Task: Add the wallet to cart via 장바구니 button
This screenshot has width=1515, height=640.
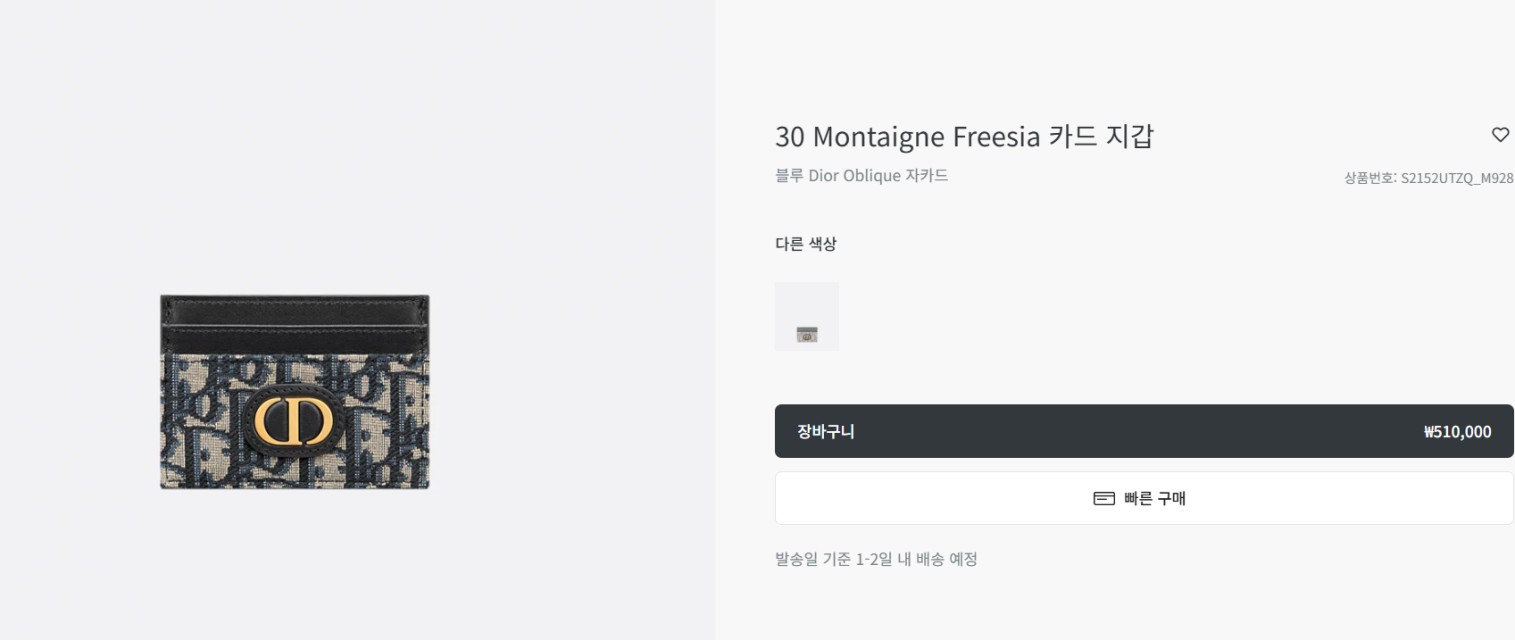Action: 1143,431
